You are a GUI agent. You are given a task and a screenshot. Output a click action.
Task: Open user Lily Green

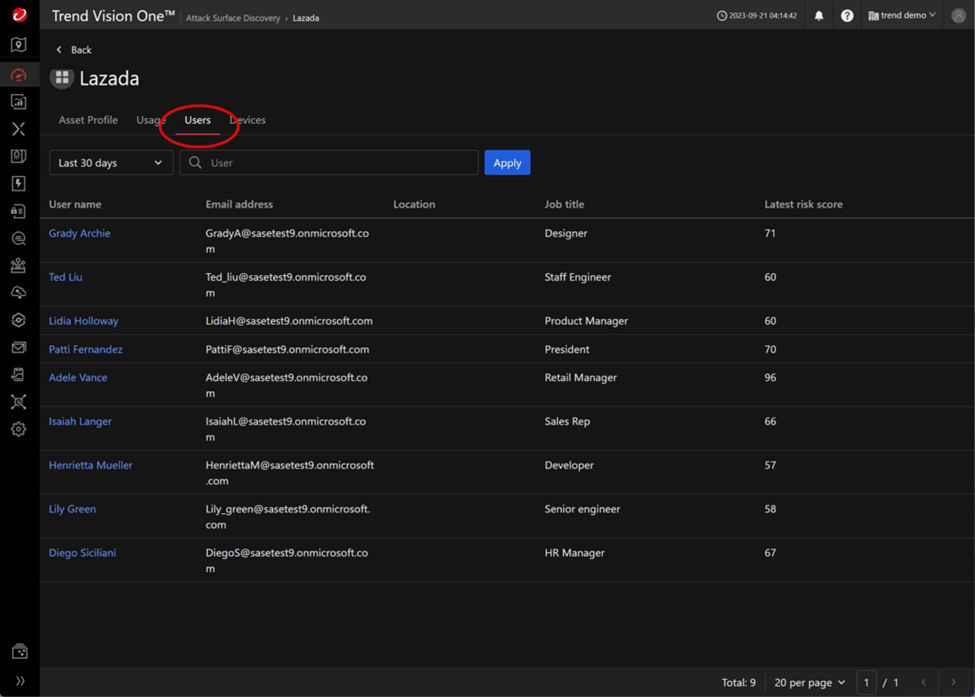click(x=72, y=509)
